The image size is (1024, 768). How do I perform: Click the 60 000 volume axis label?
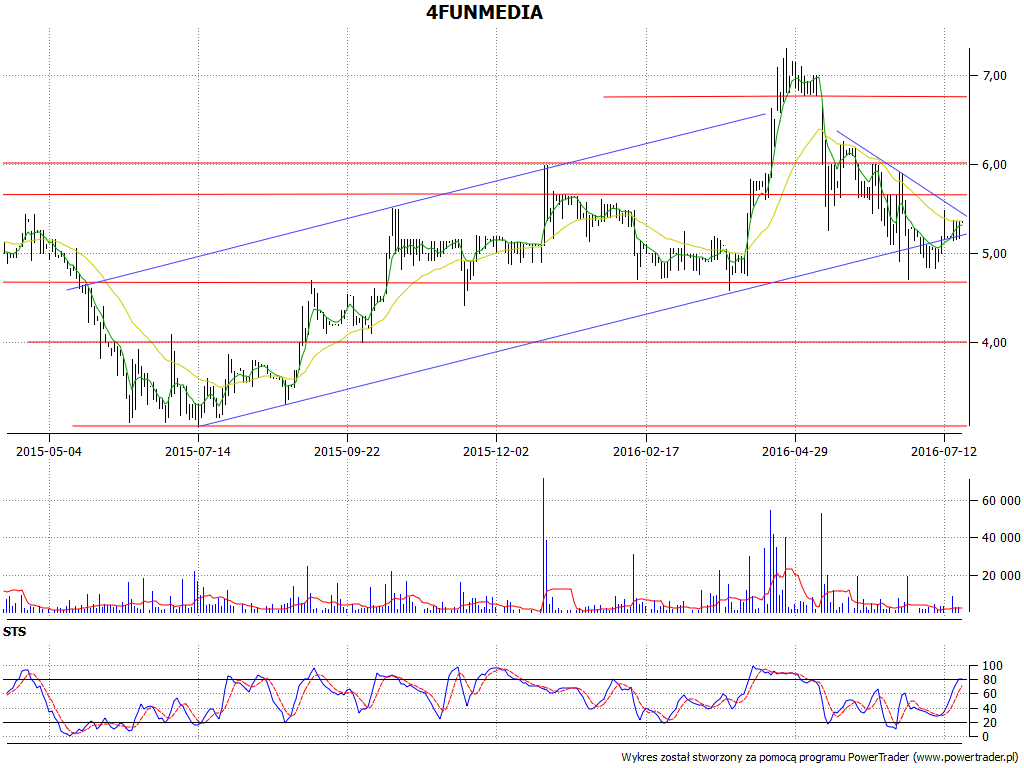click(1001, 501)
